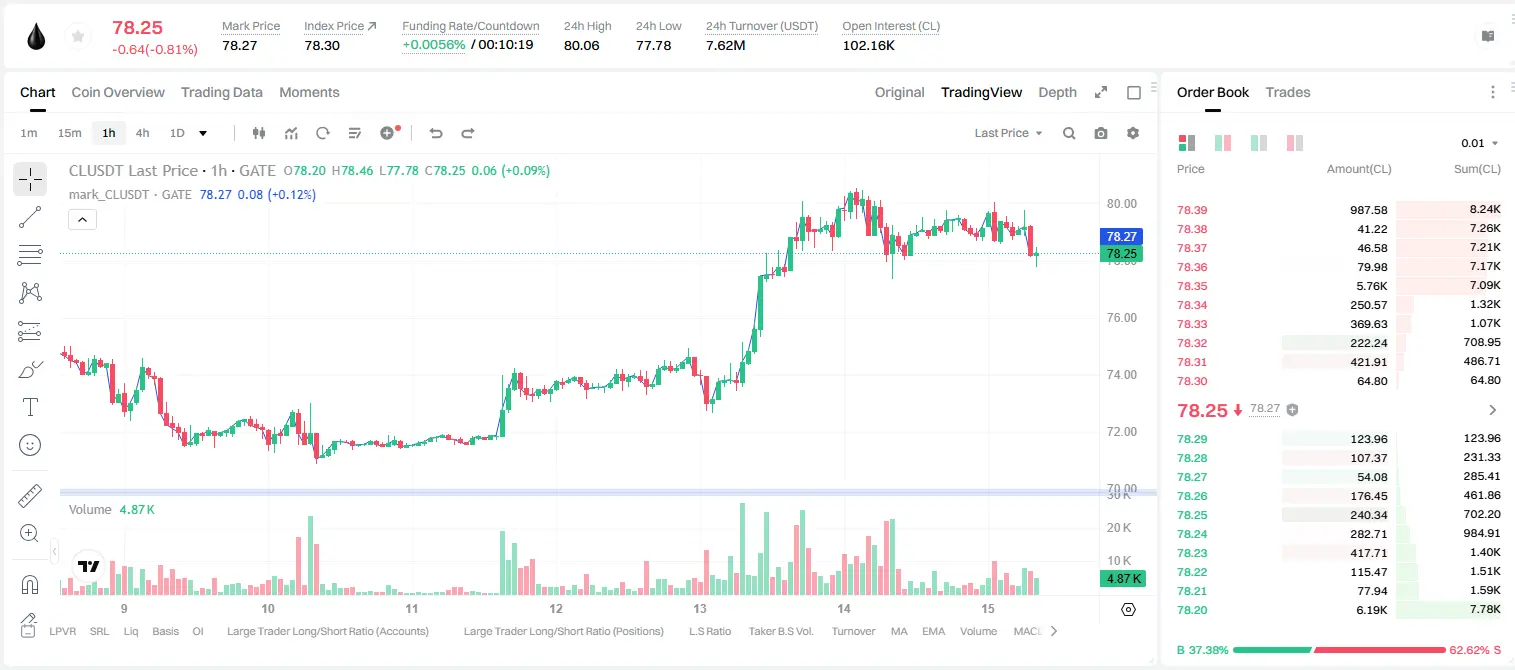
Task: Open more timeframe options dropdown arrow
Action: (204, 133)
